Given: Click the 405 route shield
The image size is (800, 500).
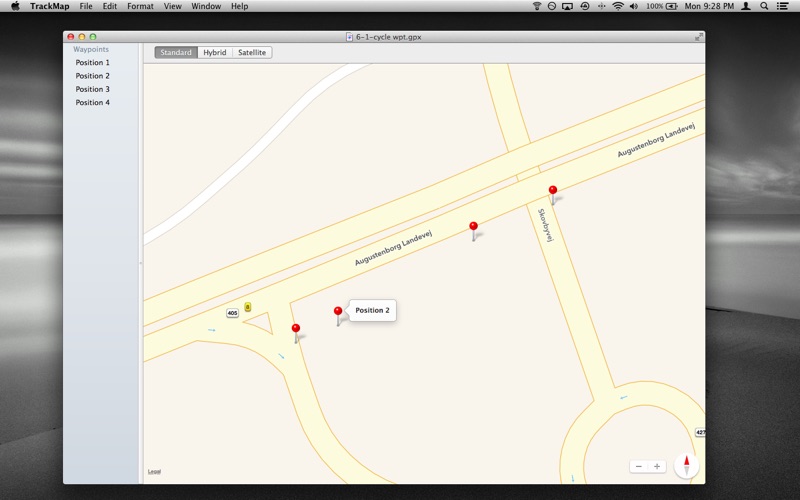Looking at the screenshot, I should (232, 313).
